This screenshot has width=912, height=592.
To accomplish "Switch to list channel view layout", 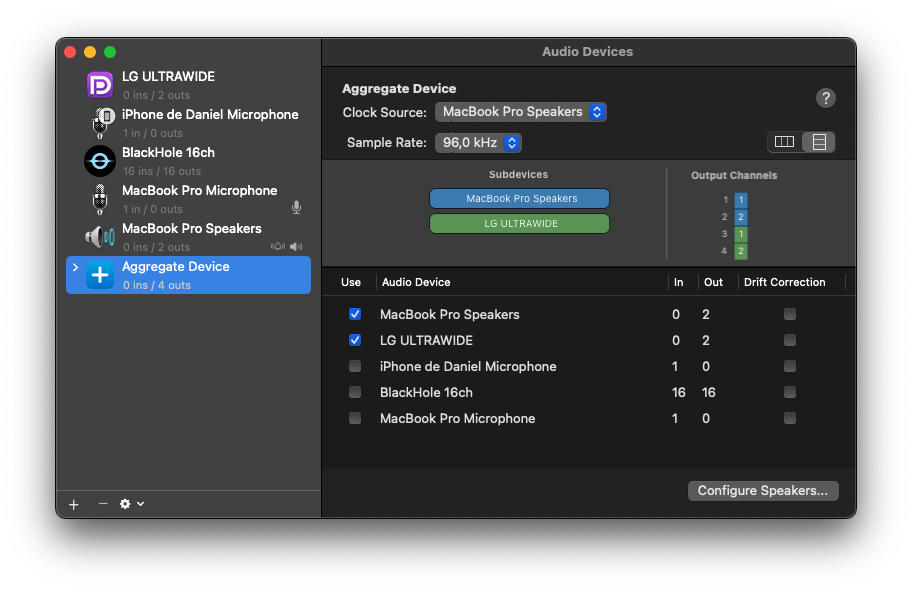I will [x=818, y=142].
